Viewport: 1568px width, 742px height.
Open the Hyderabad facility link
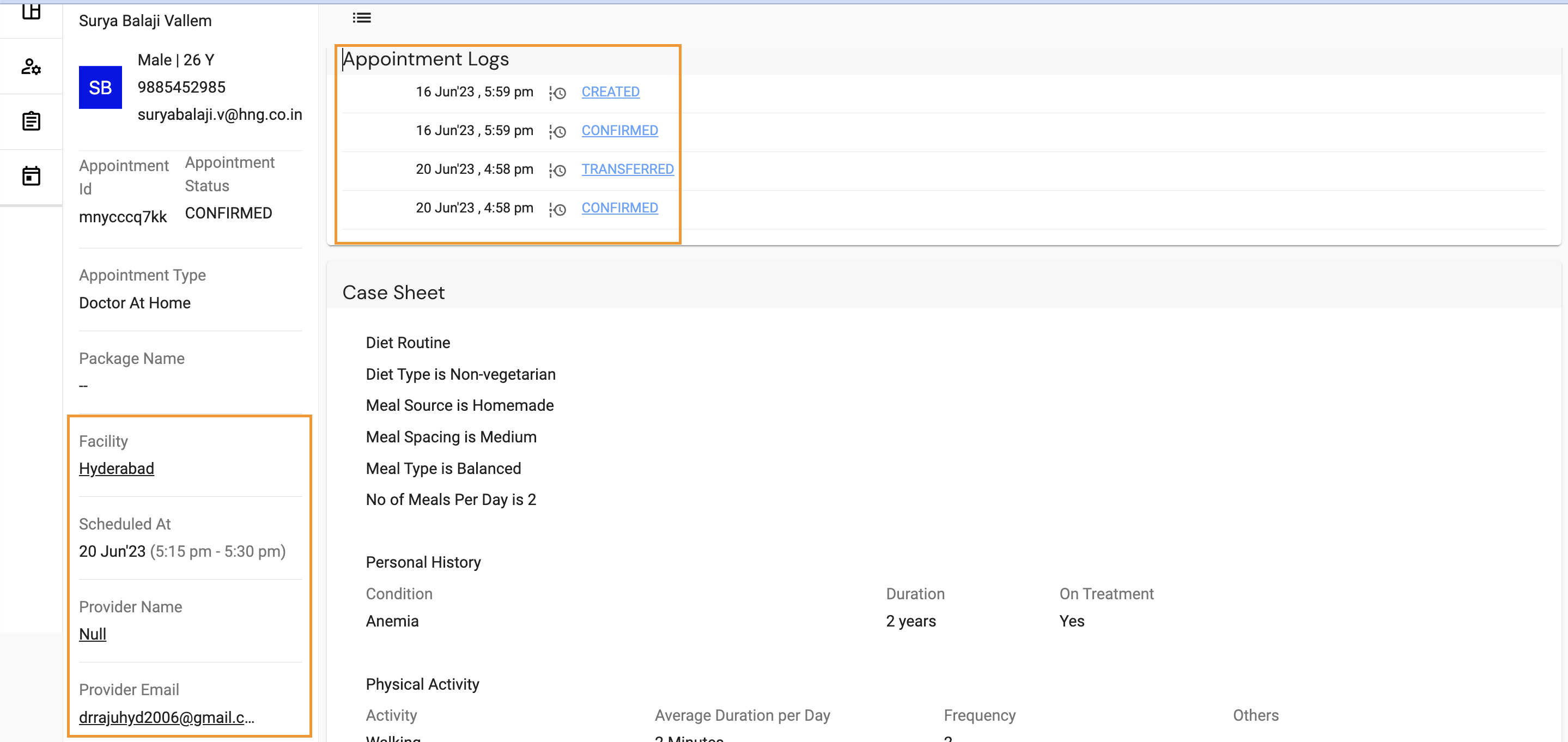(x=116, y=468)
